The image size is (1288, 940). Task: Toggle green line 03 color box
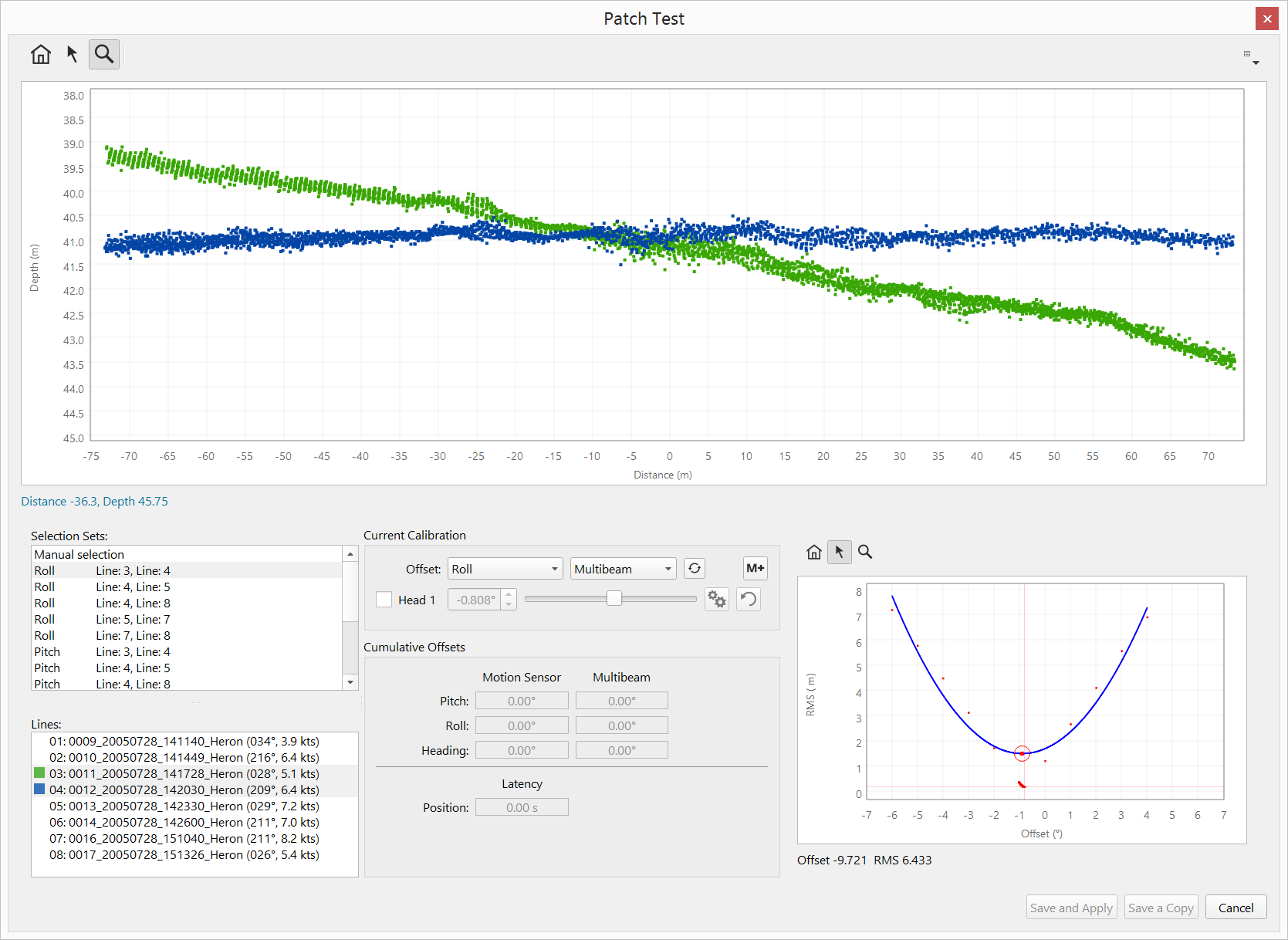[39, 773]
